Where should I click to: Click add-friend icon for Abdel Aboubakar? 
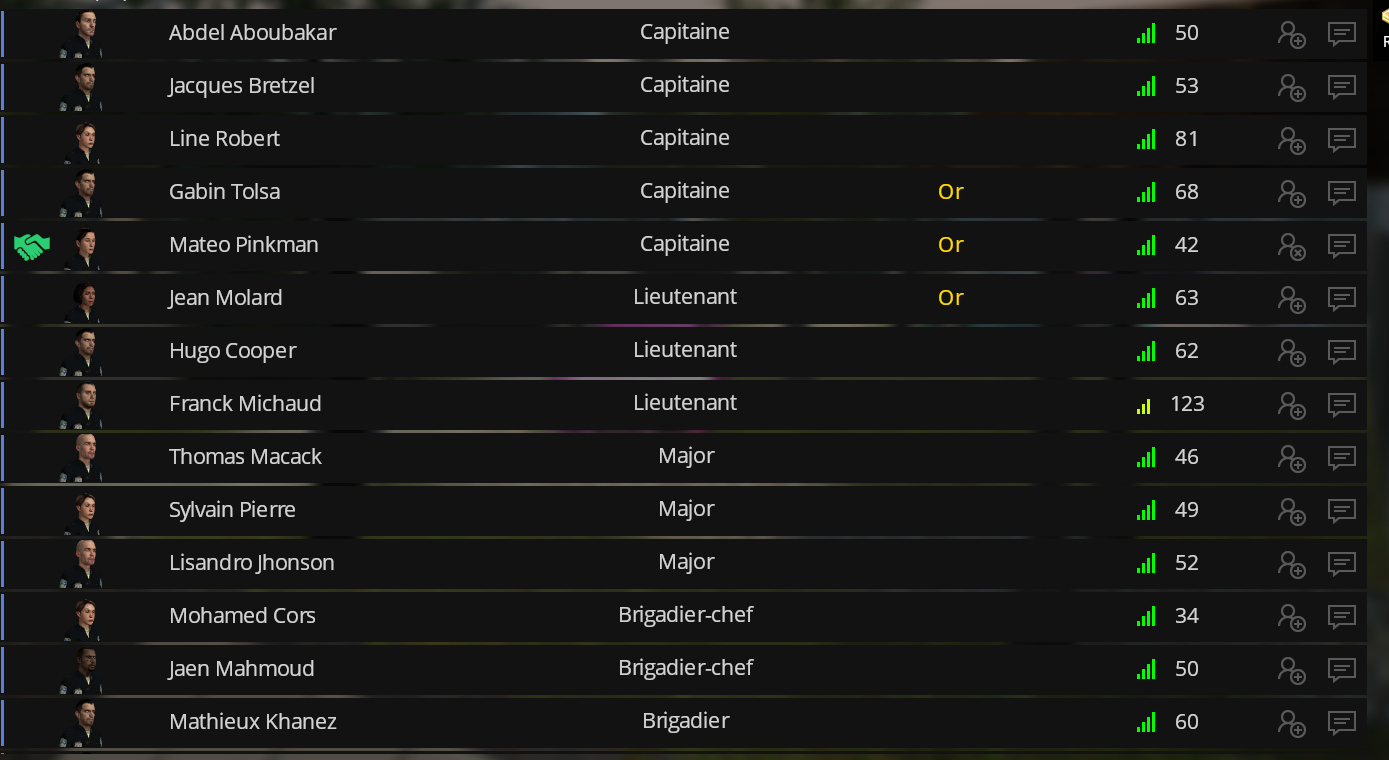point(1291,34)
